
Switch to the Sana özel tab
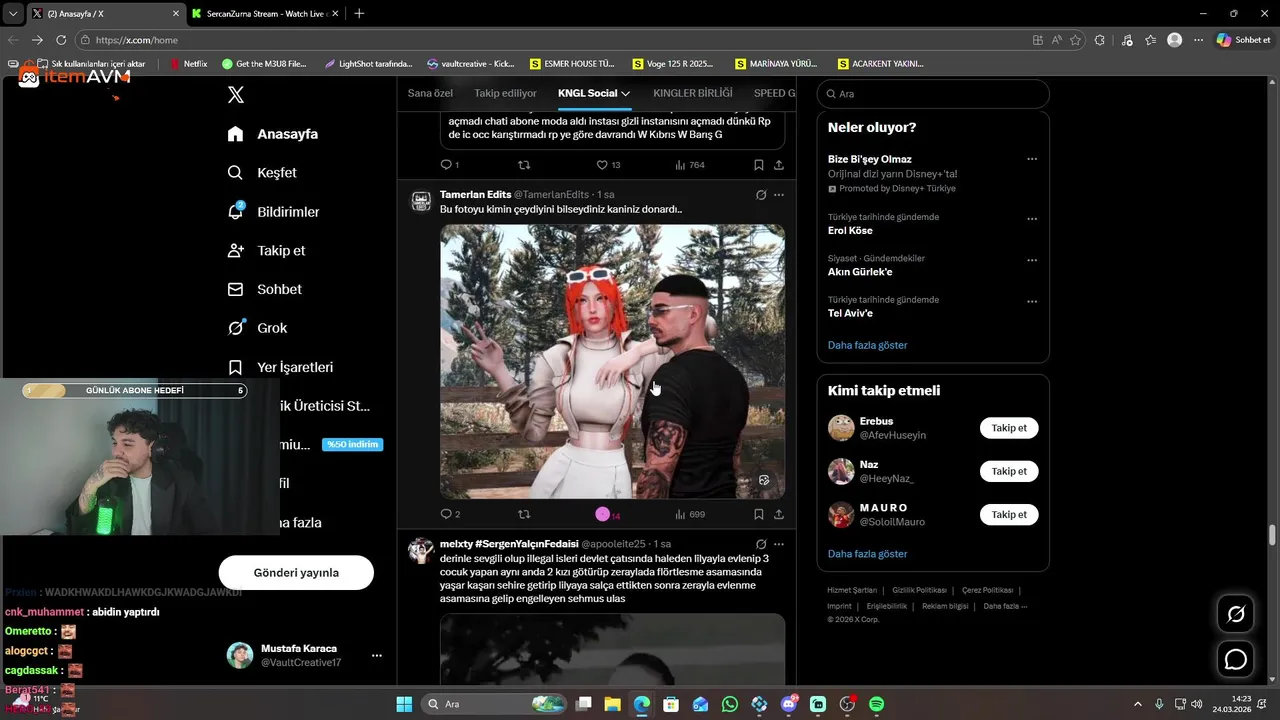[x=430, y=93]
